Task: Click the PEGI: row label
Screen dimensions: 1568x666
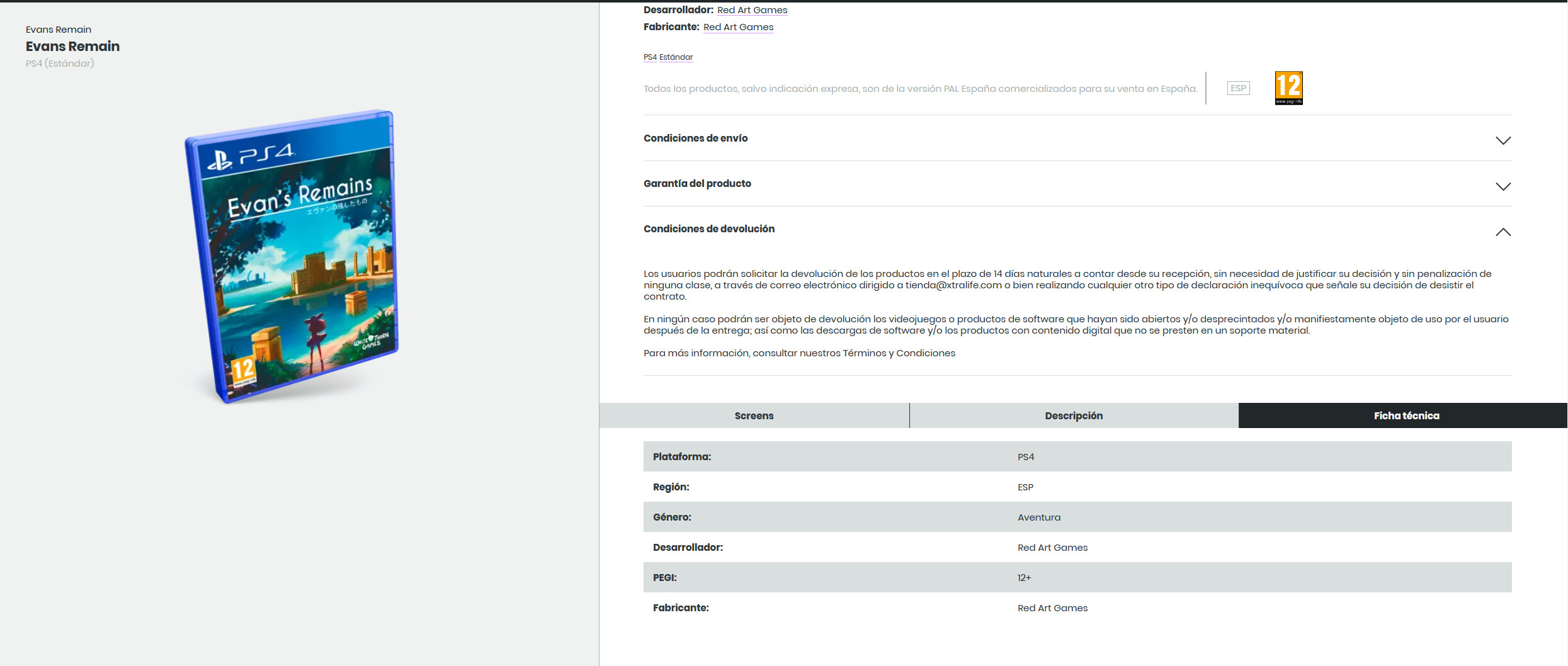Action: point(664,578)
